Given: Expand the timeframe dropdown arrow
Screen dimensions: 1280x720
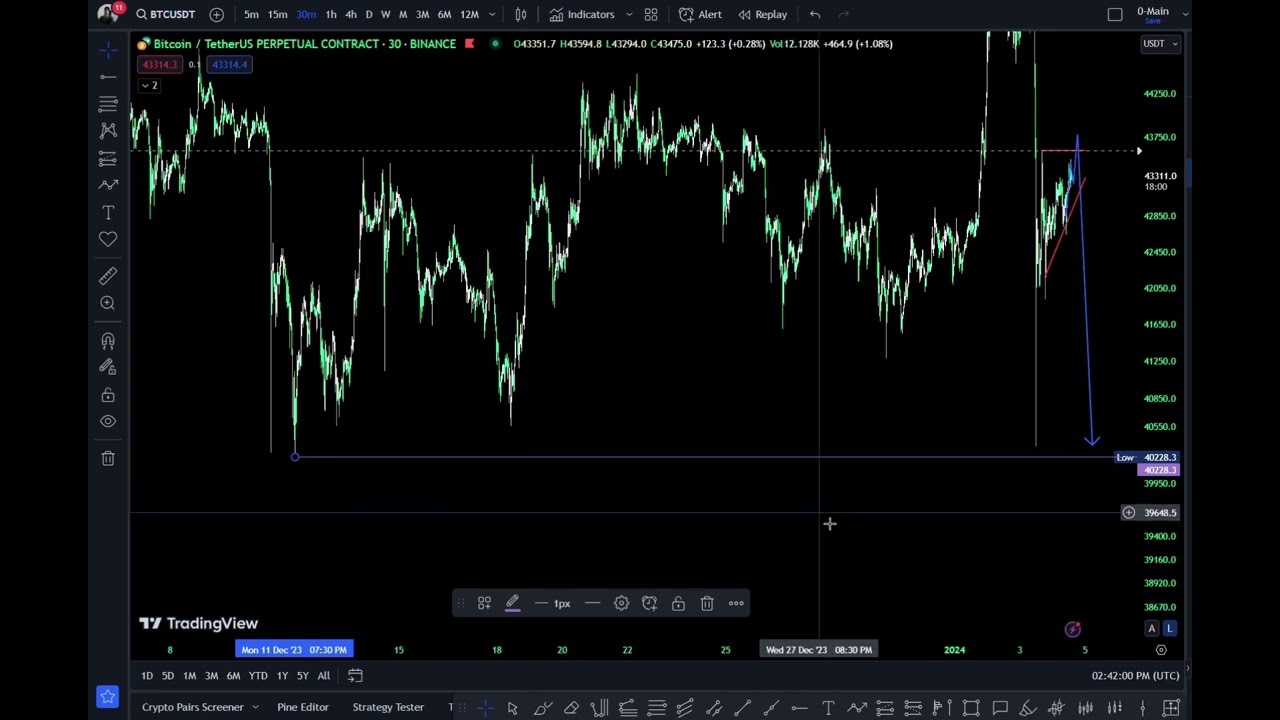Looking at the screenshot, I should [x=491, y=14].
